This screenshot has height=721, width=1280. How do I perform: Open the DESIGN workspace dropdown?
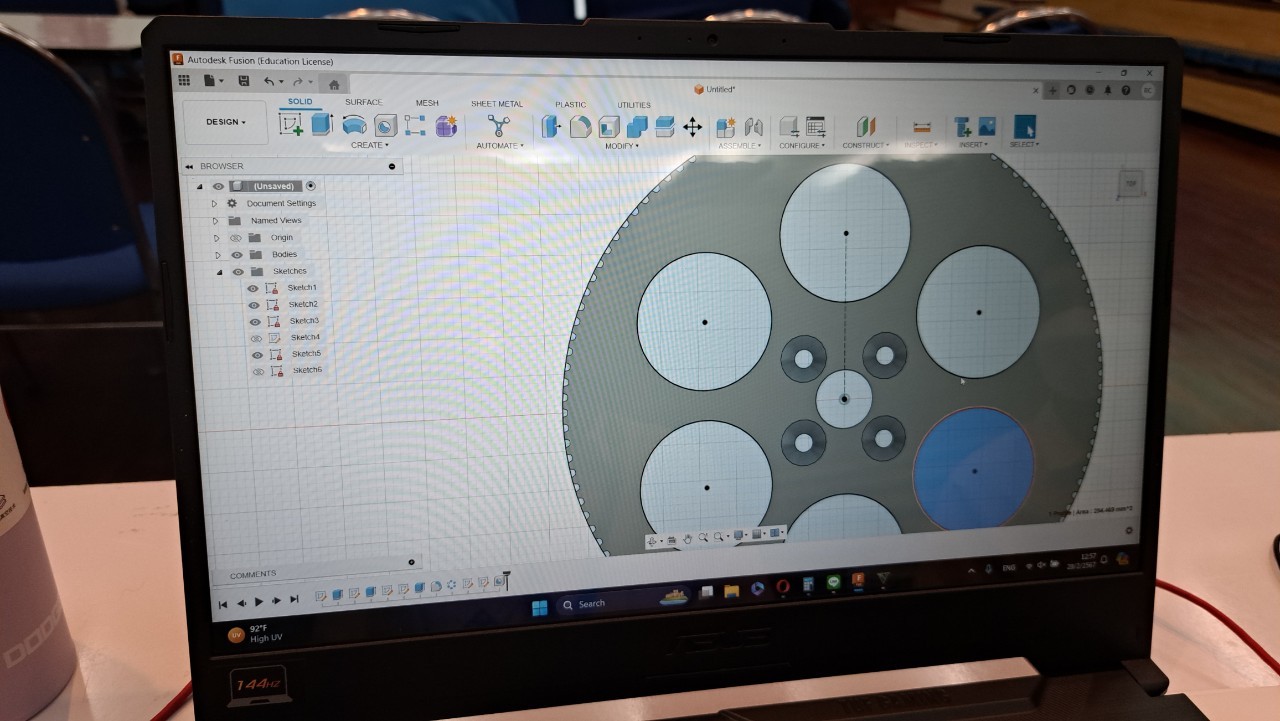[226, 122]
